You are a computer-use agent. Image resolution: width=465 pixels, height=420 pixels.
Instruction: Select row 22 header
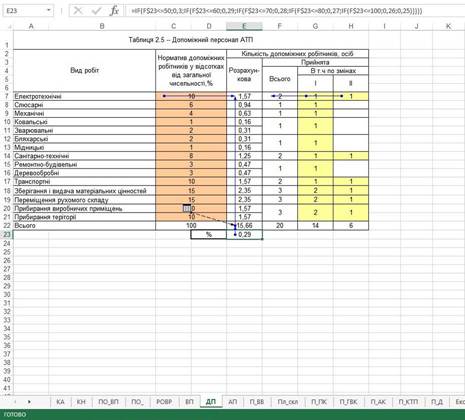click(x=7, y=226)
